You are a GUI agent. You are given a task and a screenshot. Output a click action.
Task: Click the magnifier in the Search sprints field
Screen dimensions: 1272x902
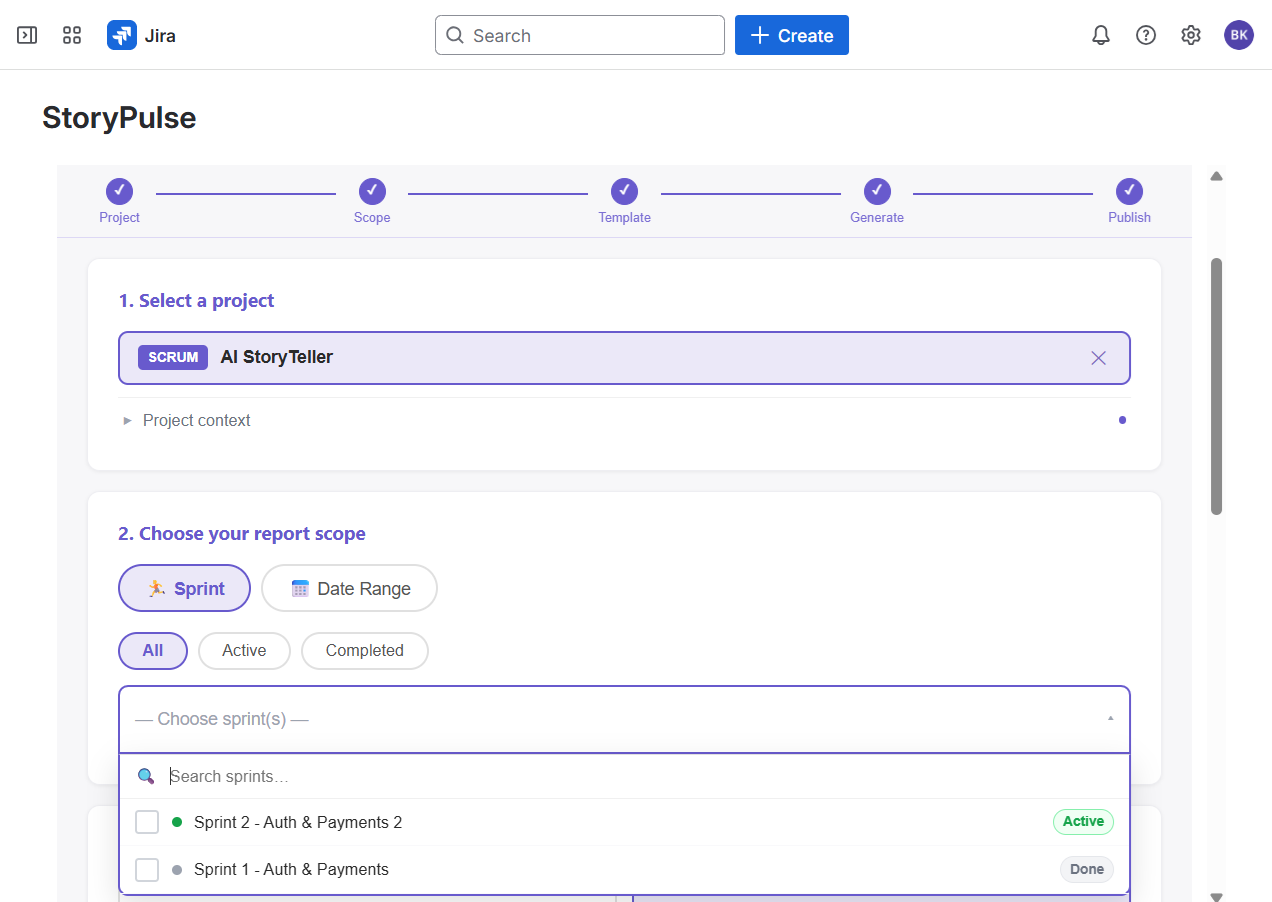tap(146, 776)
